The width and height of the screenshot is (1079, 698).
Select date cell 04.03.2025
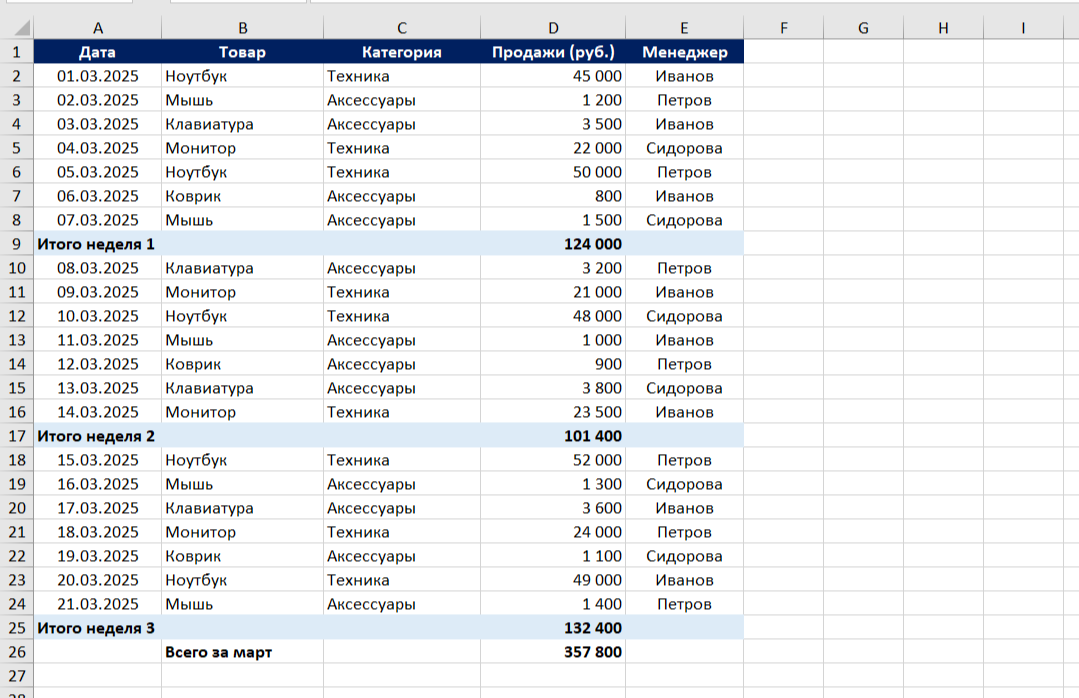point(98,148)
